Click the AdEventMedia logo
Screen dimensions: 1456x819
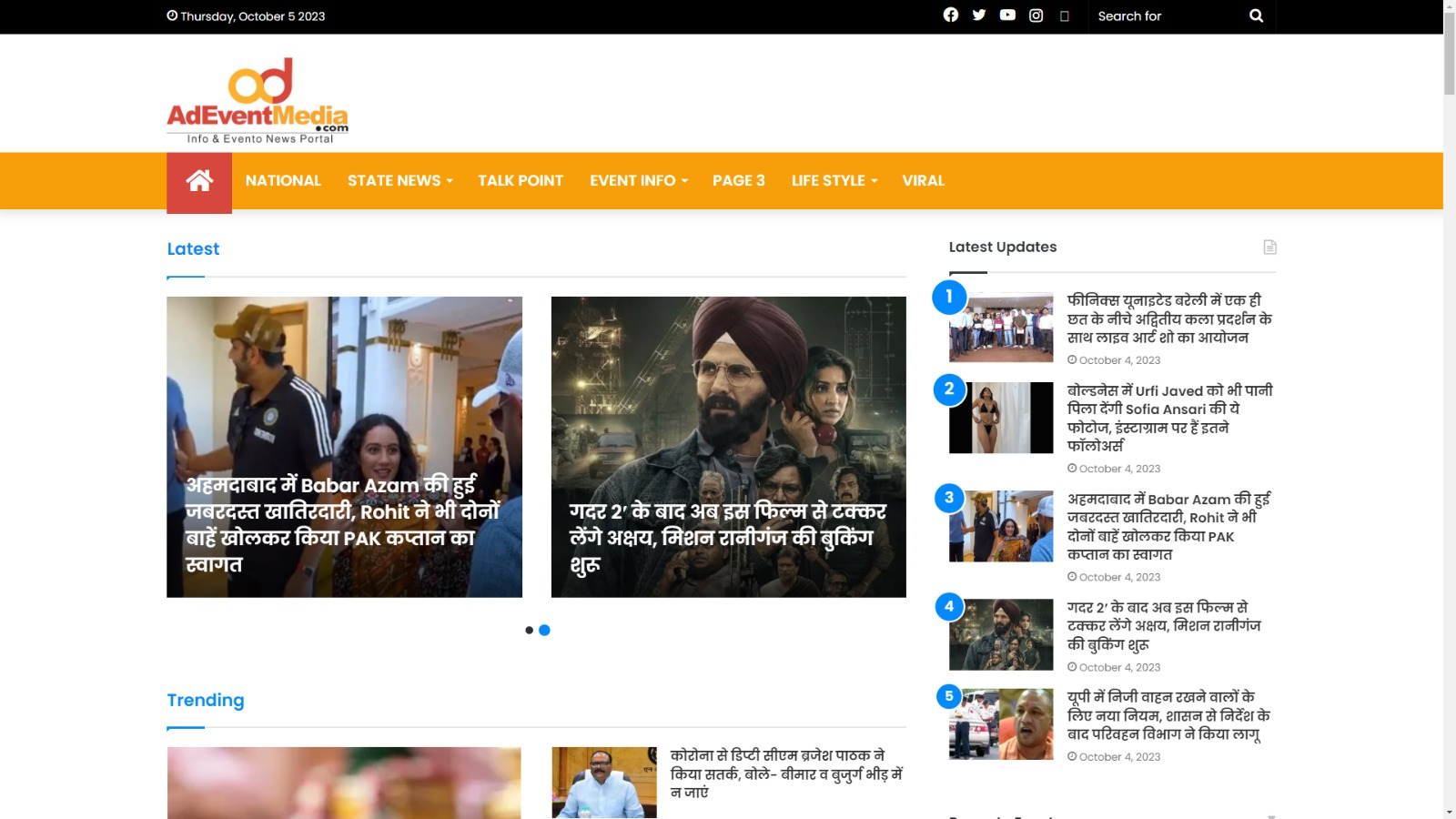click(258, 101)
